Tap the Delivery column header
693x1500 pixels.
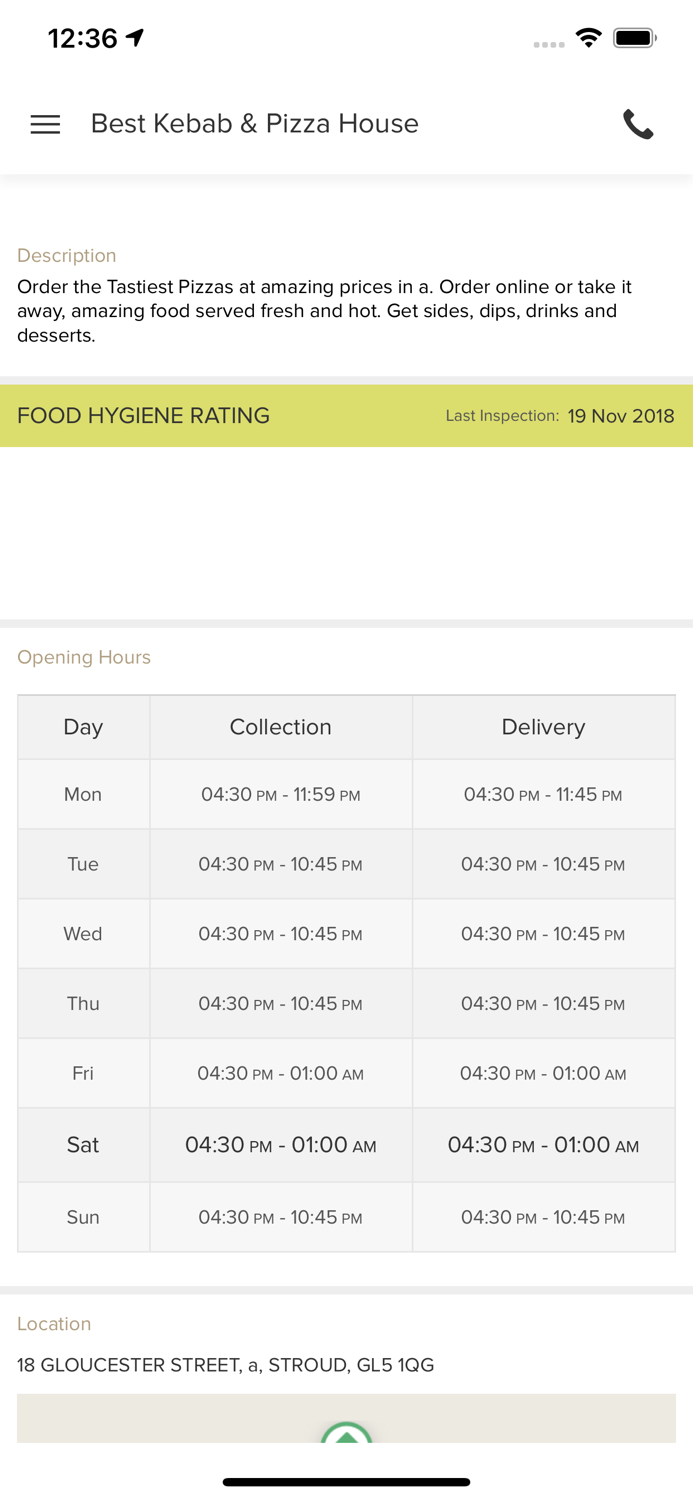[543, 727]
